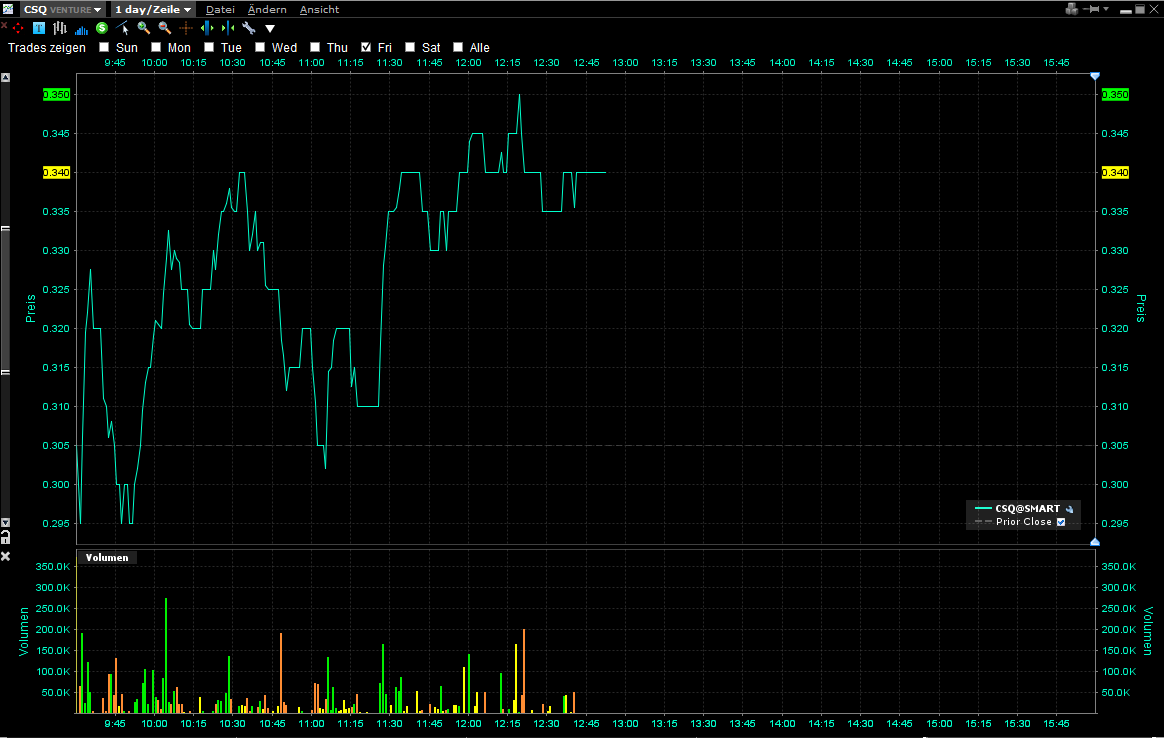Select the text annotation tool
Image resolution: width=1164 pixels, height=738 pixels.
(x=37, y=28)
